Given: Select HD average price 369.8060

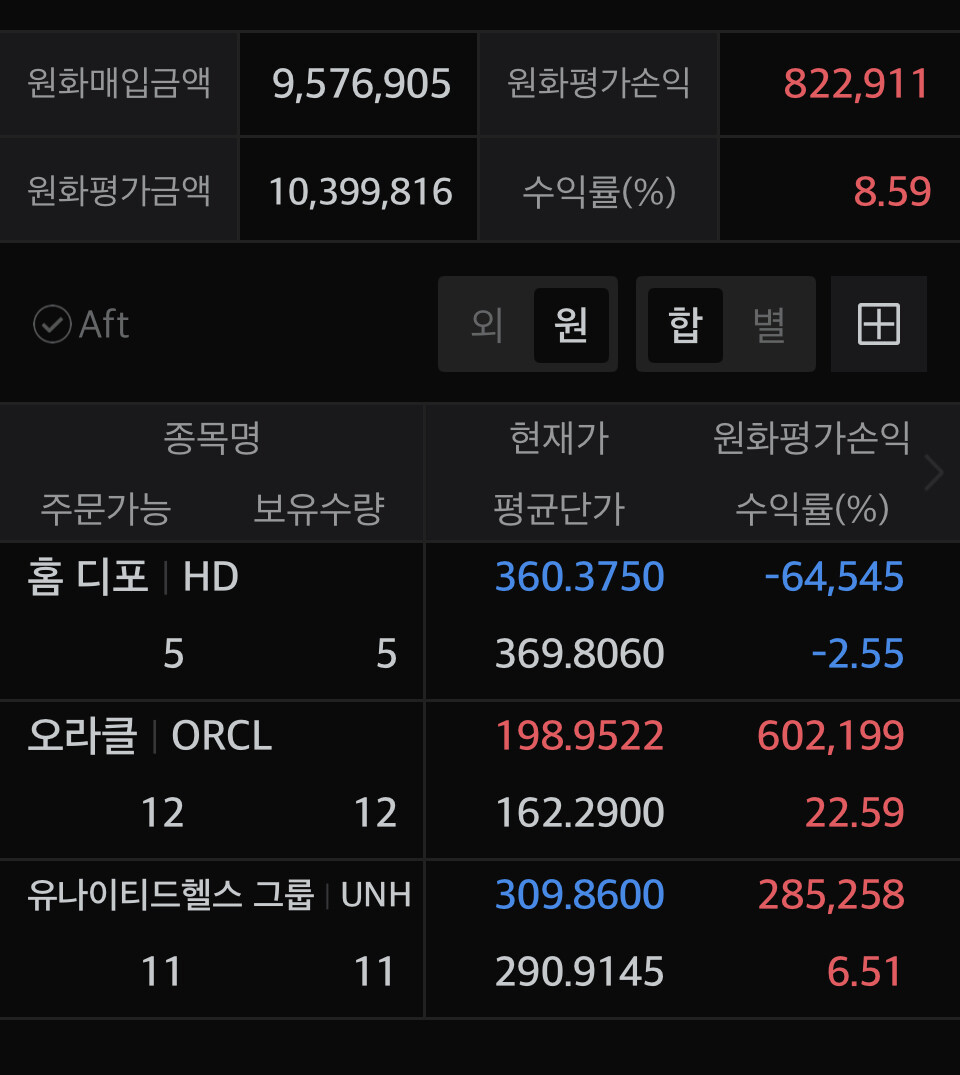Looking at the screenshot, I should coord(579,653).
